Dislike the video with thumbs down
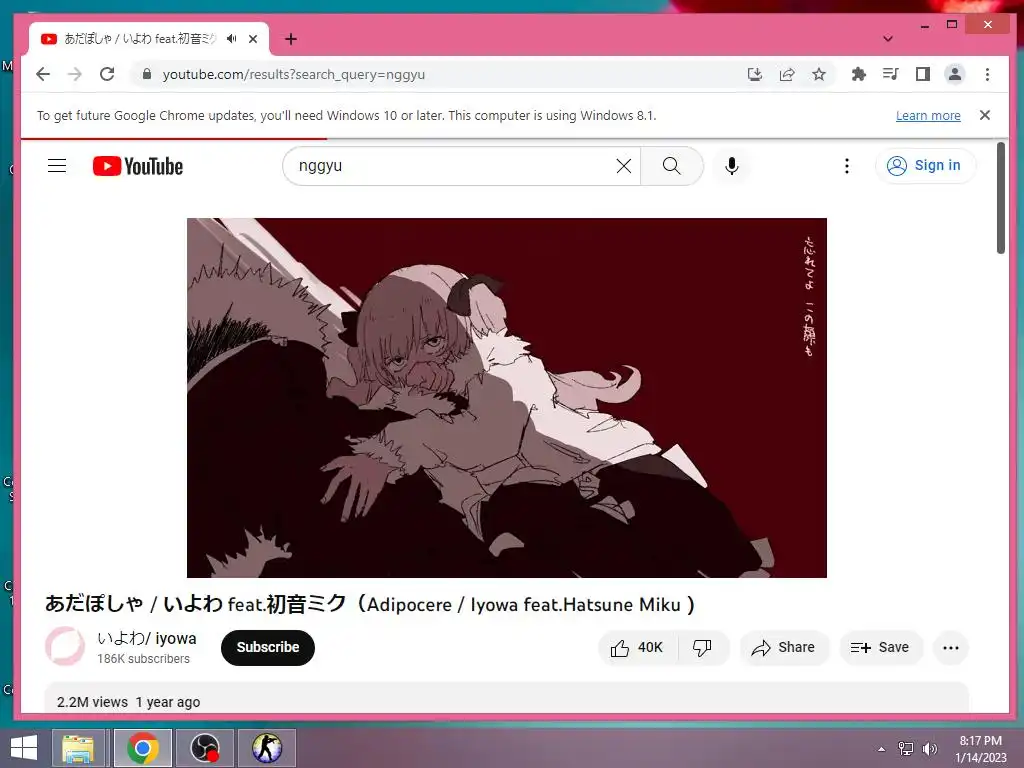This screenshot has height=768, width=1024. tap(703, 647)
